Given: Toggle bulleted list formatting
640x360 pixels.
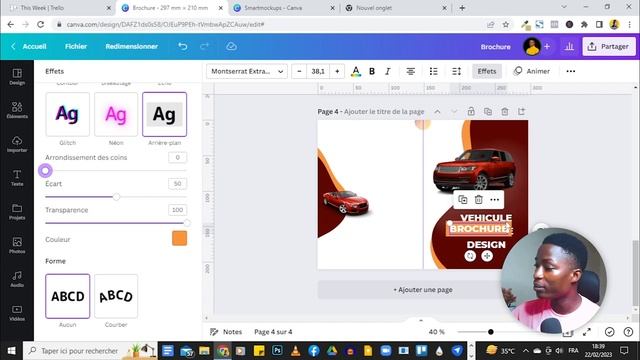Looking at the screenshot, I should click(x=433, y=71).
